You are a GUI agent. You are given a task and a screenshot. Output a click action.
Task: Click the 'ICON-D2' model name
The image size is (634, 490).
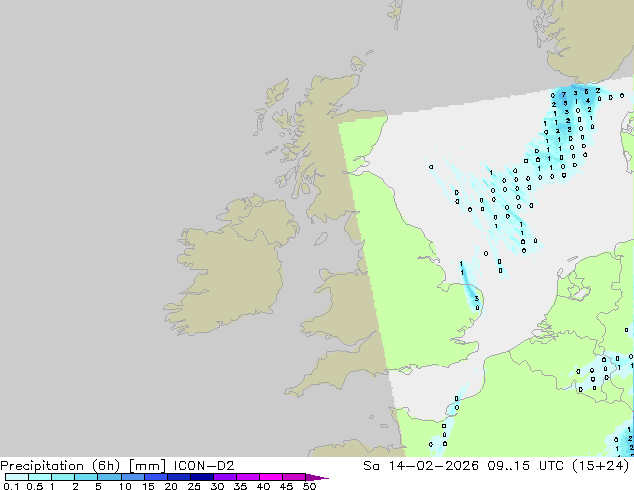pos(204,466)
